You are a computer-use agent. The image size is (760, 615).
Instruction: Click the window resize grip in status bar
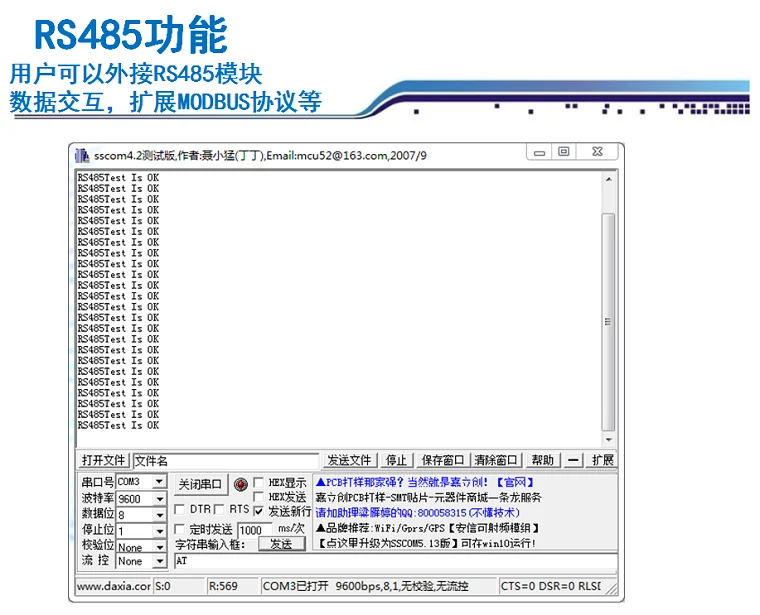[612, 588]
